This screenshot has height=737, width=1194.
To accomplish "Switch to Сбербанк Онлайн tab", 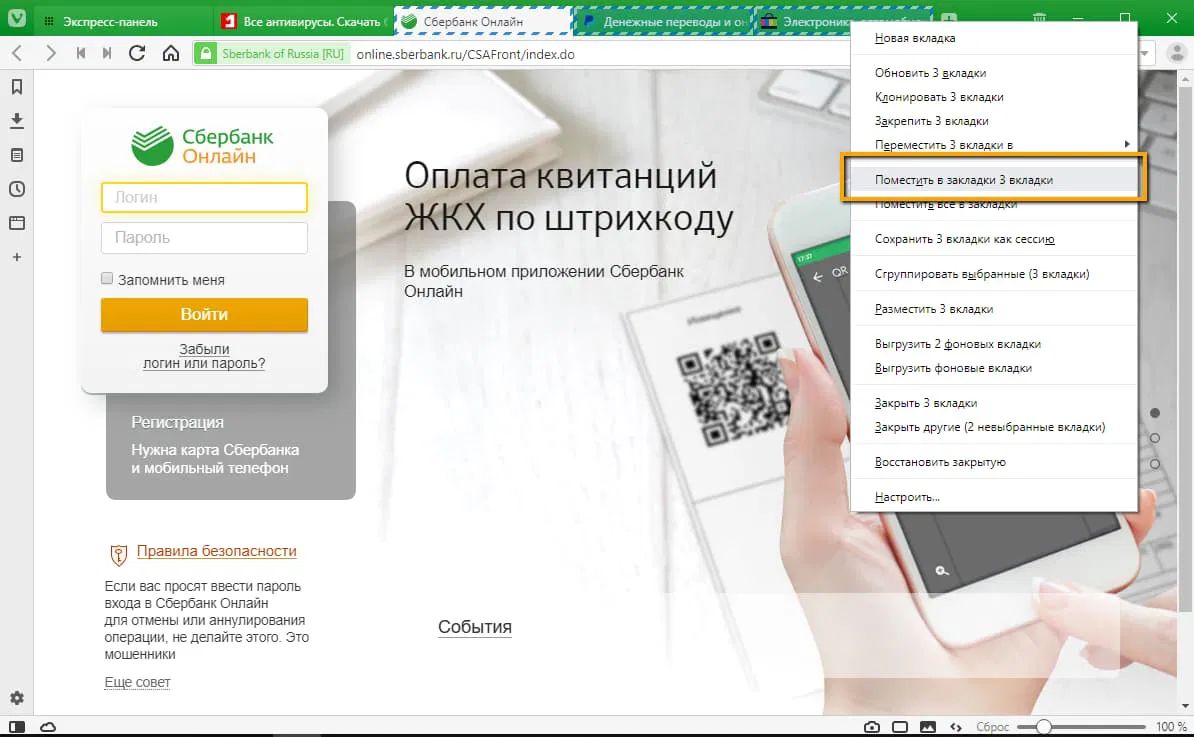I will (483, 21).
